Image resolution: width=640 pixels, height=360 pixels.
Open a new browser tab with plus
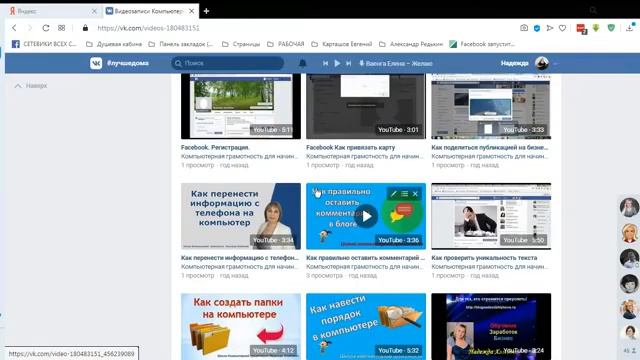(207, 11)
